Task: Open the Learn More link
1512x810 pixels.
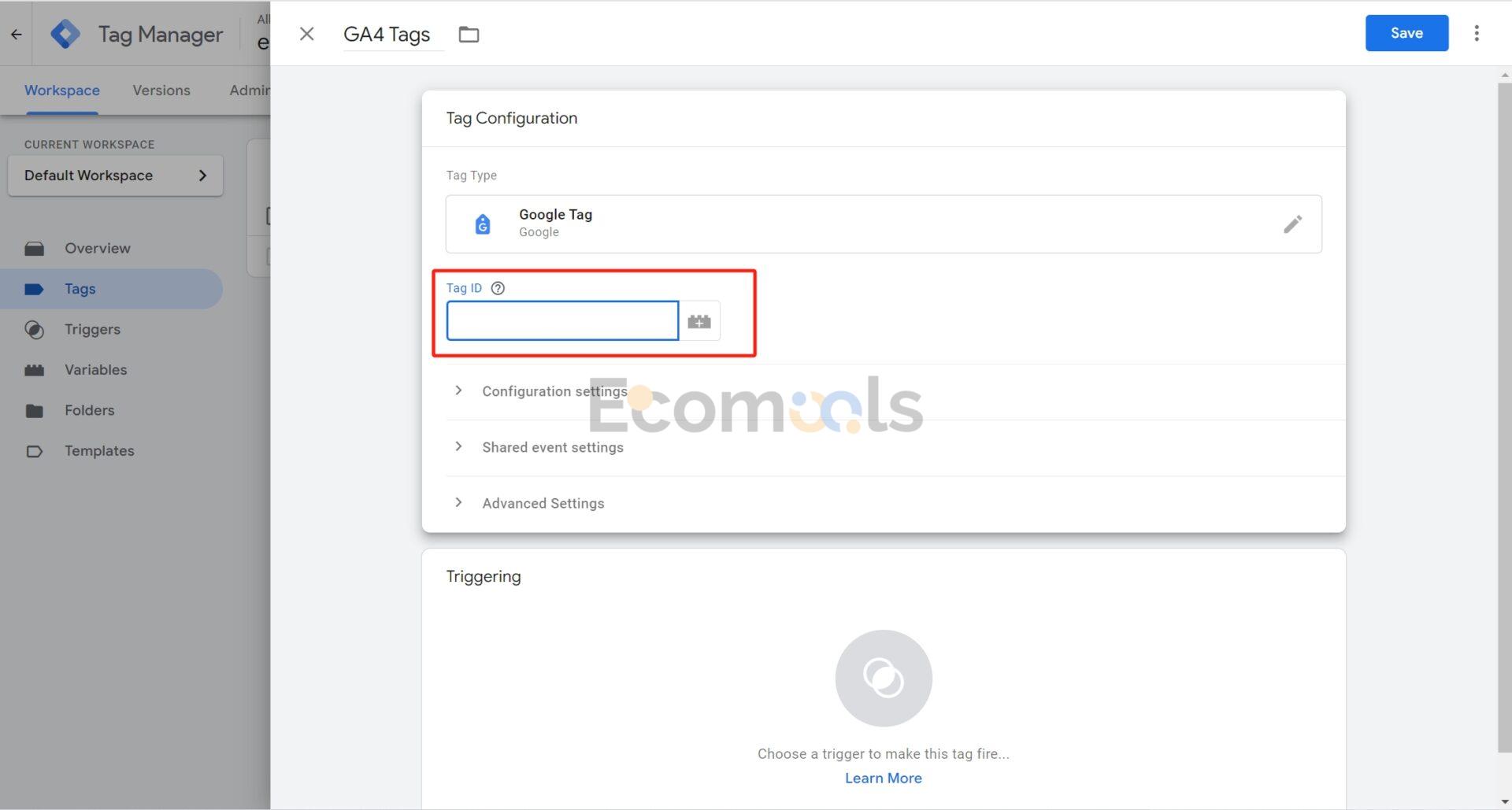Action: pyautogui.click(x=884, y=778)
